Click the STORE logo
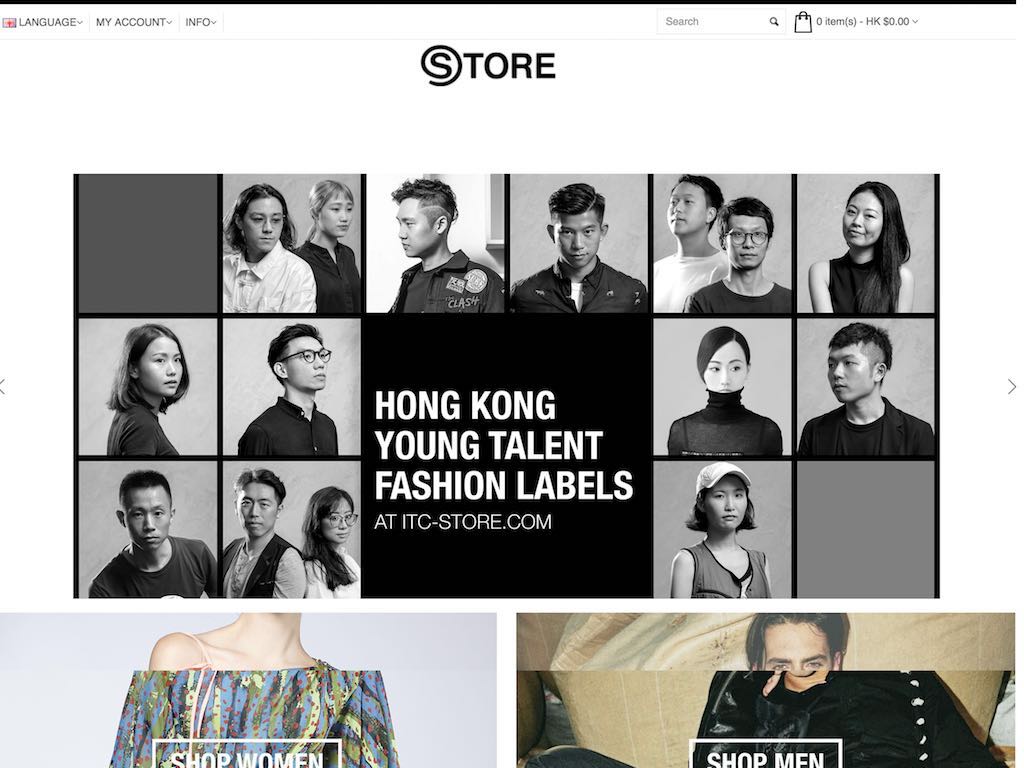 point(488,65)
